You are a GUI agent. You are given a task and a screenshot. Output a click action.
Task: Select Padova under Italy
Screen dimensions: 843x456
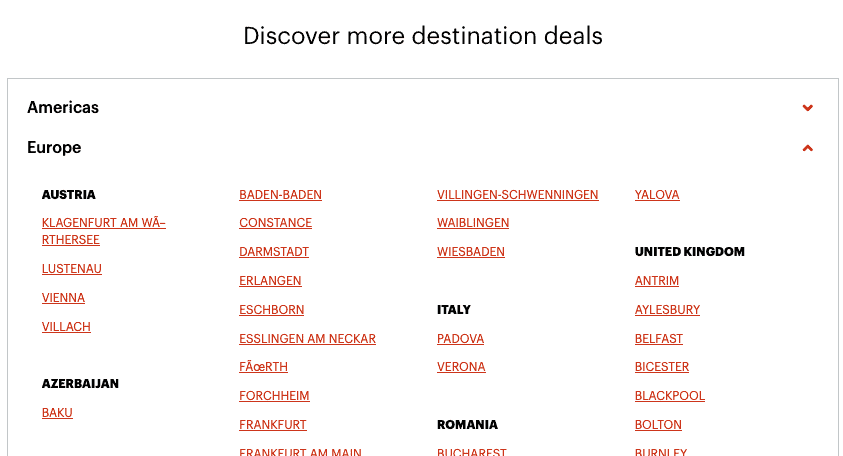[x=460, y=339]
